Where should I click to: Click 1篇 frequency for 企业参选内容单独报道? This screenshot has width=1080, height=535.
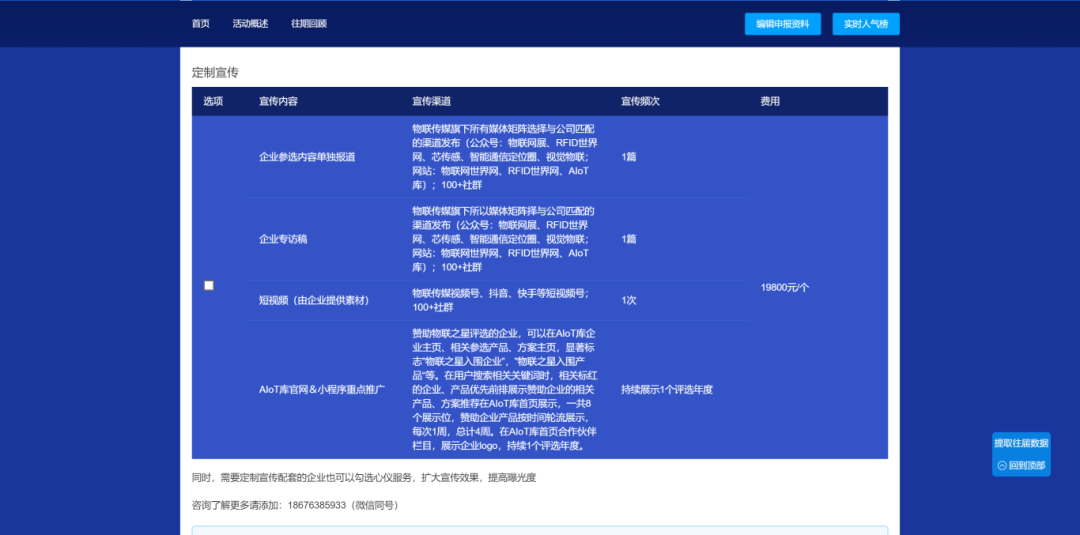coord(629,157)
